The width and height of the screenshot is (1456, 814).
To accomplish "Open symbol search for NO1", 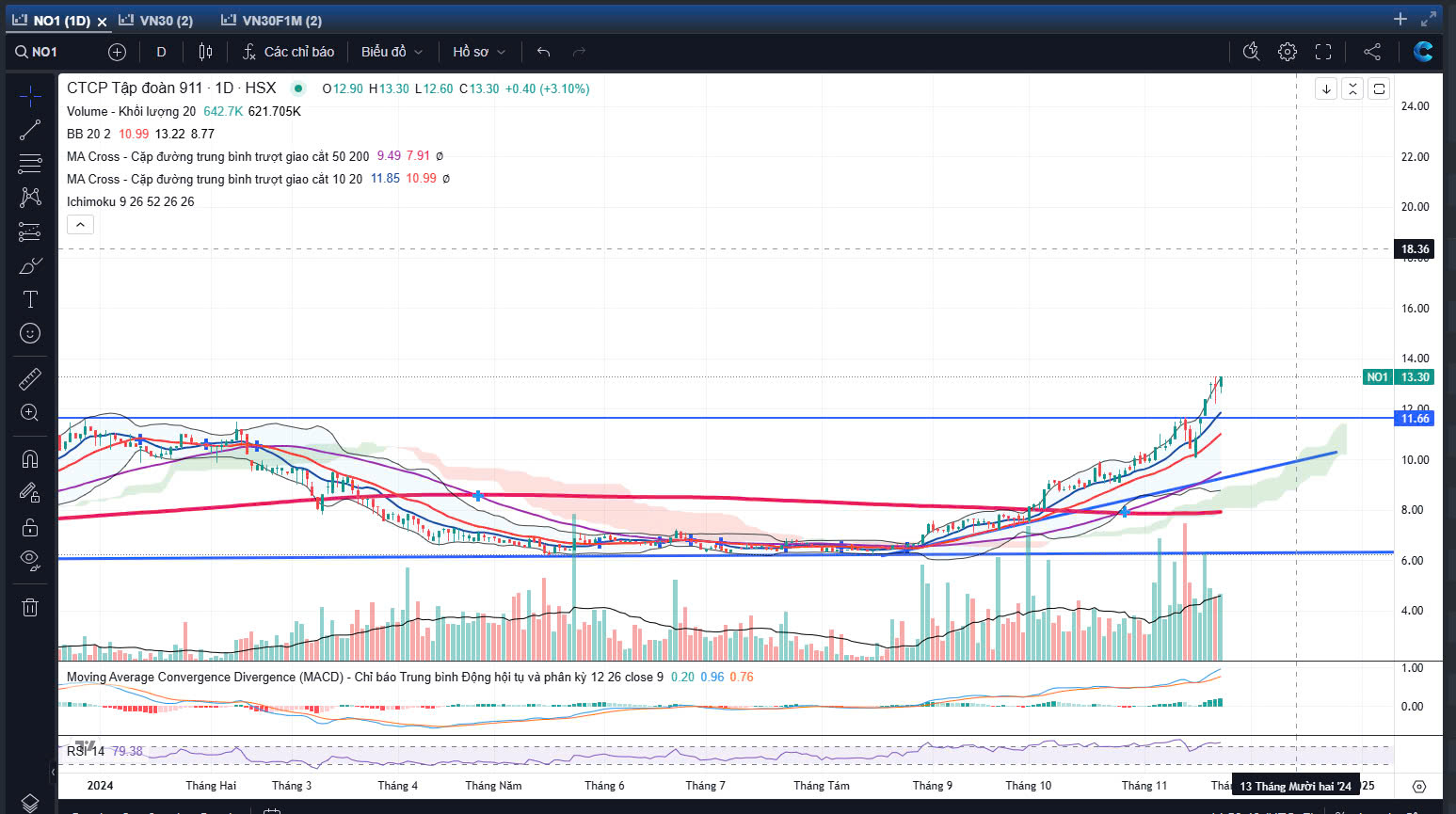I will pyautogui.click(x=38, y=52).
